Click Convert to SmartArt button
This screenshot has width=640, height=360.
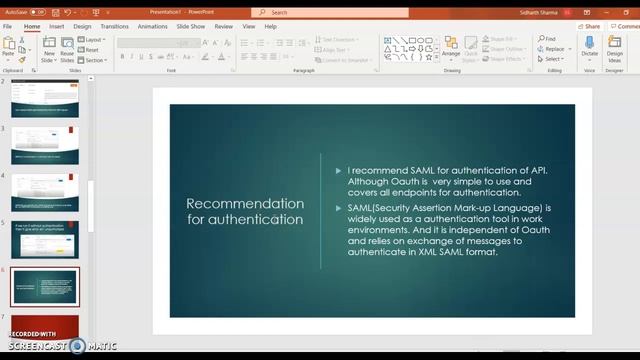click(x=343, y=60)
